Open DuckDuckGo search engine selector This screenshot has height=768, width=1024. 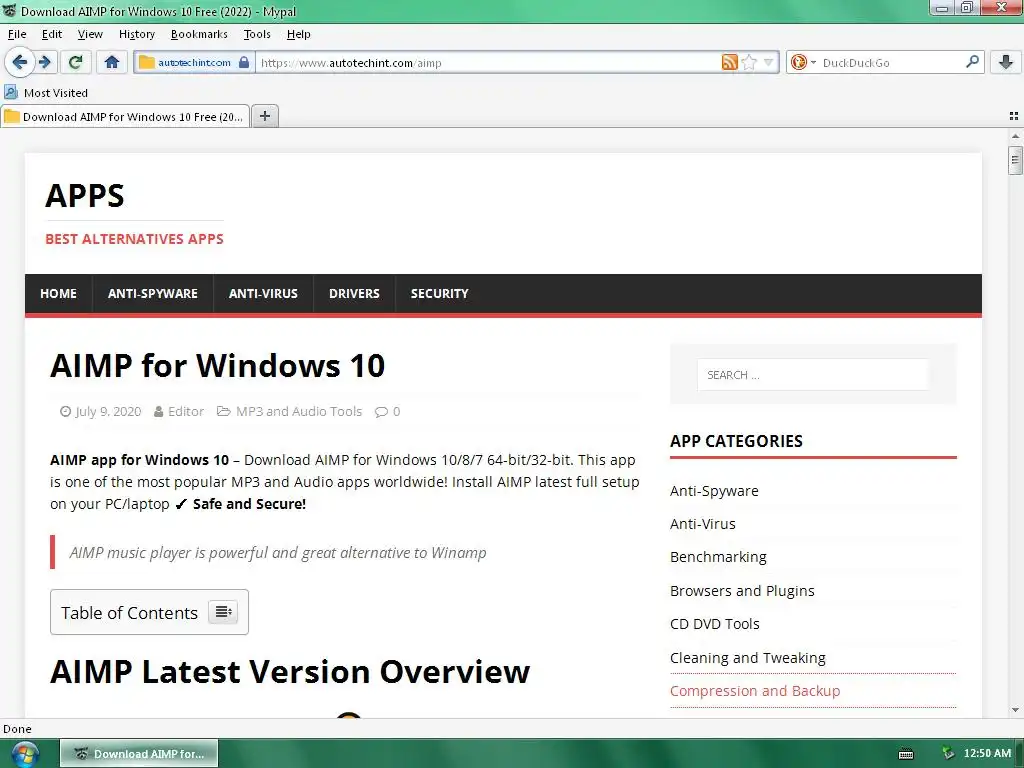point(803,62)
